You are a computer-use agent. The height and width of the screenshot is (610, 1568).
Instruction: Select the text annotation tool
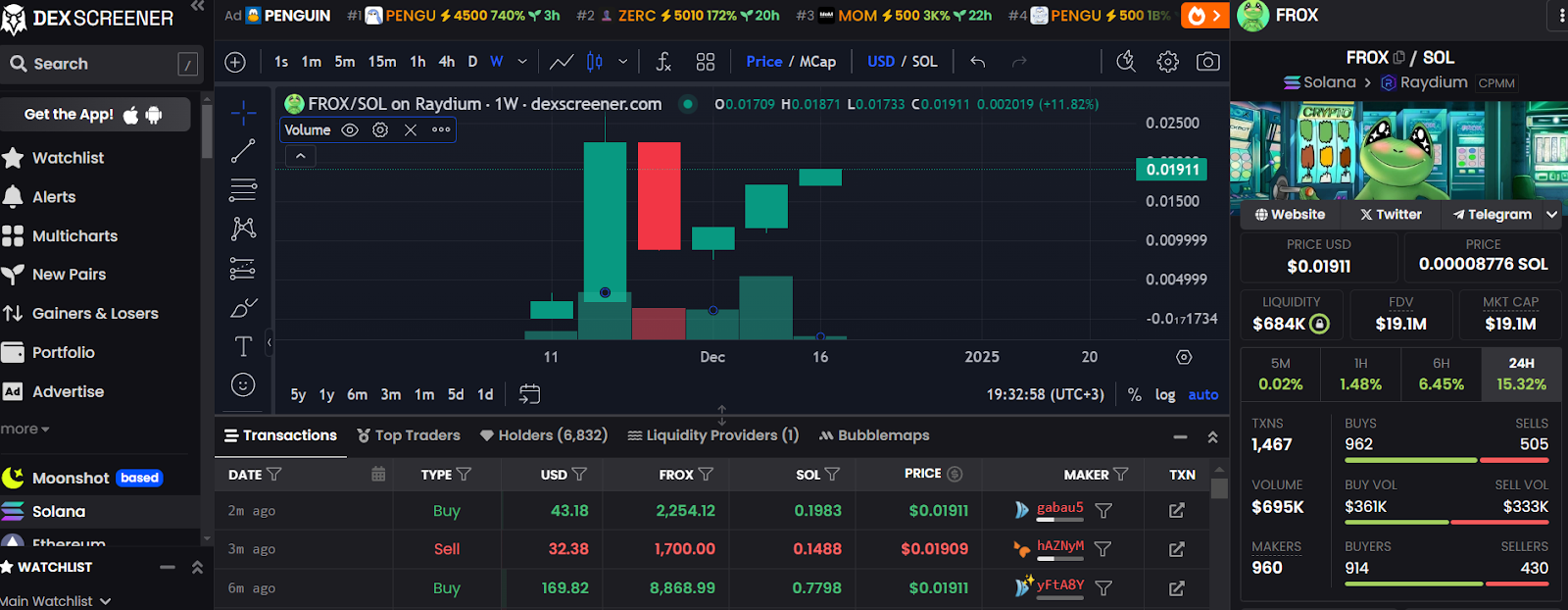coord(243,346)
